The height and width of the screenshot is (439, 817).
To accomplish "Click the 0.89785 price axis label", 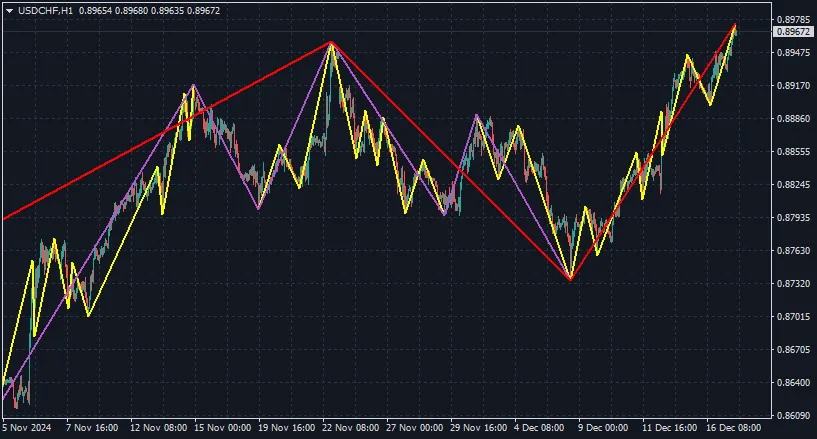I will (791, 20).
